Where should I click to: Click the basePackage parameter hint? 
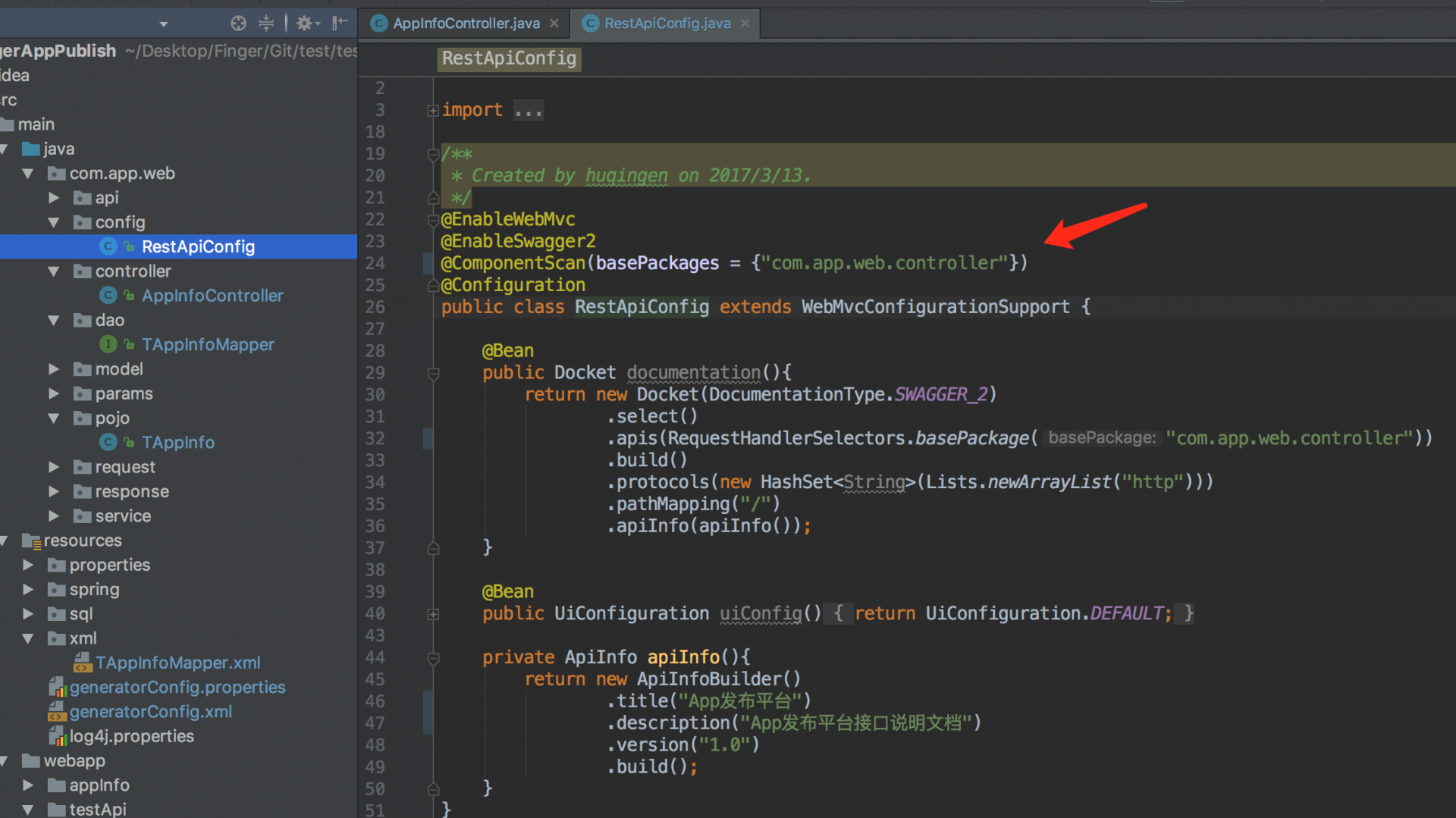1102,438
